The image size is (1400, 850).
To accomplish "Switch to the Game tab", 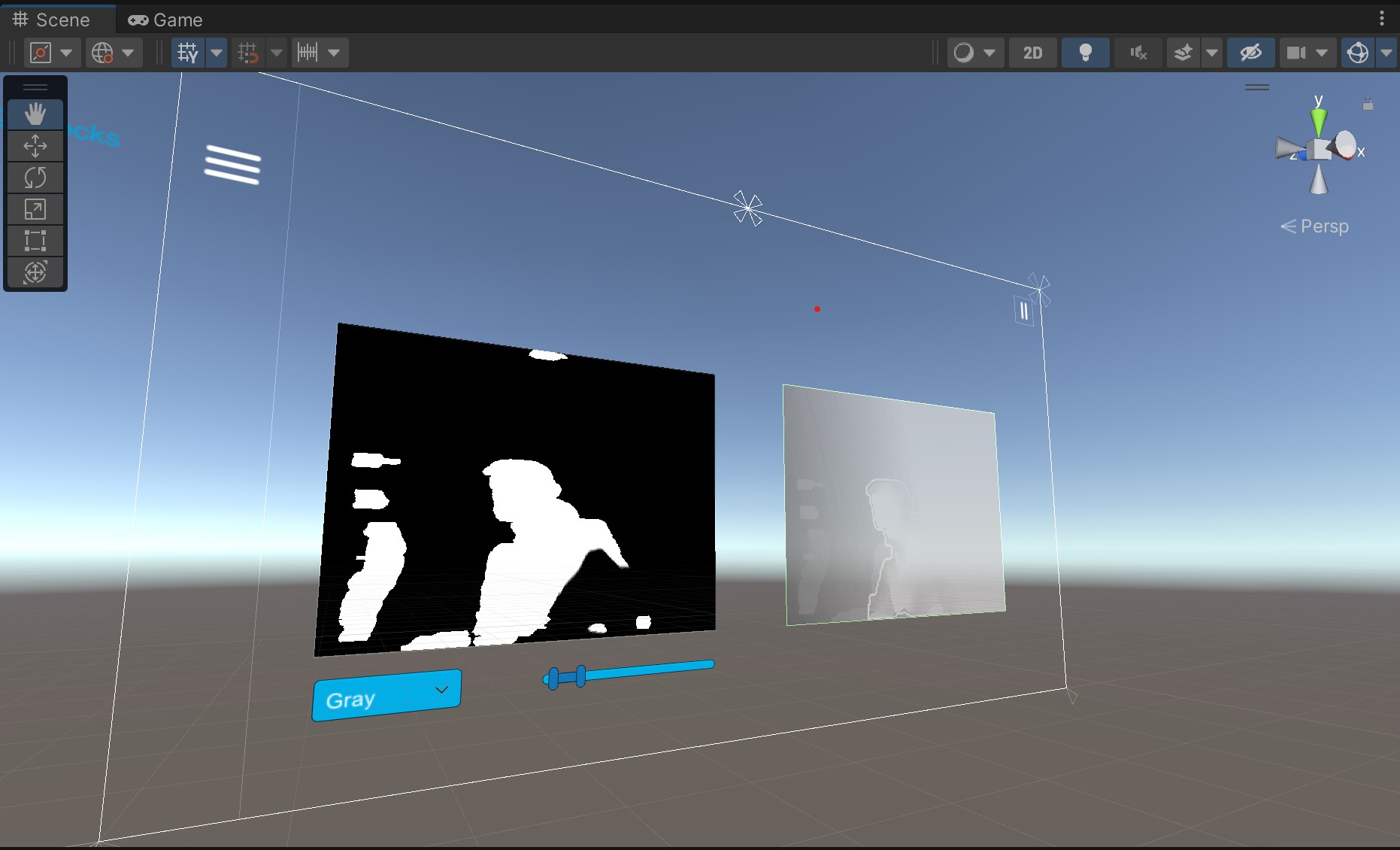I will click(x=165, y=20).
